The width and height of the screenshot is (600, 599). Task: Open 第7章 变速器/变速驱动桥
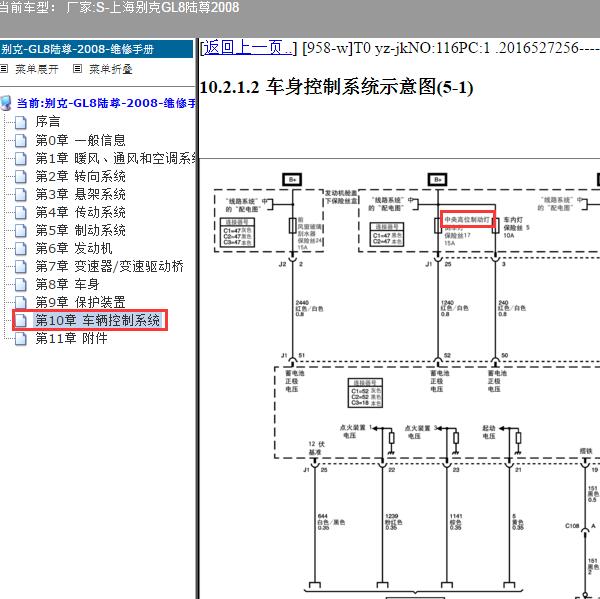[x=110, y=266]
